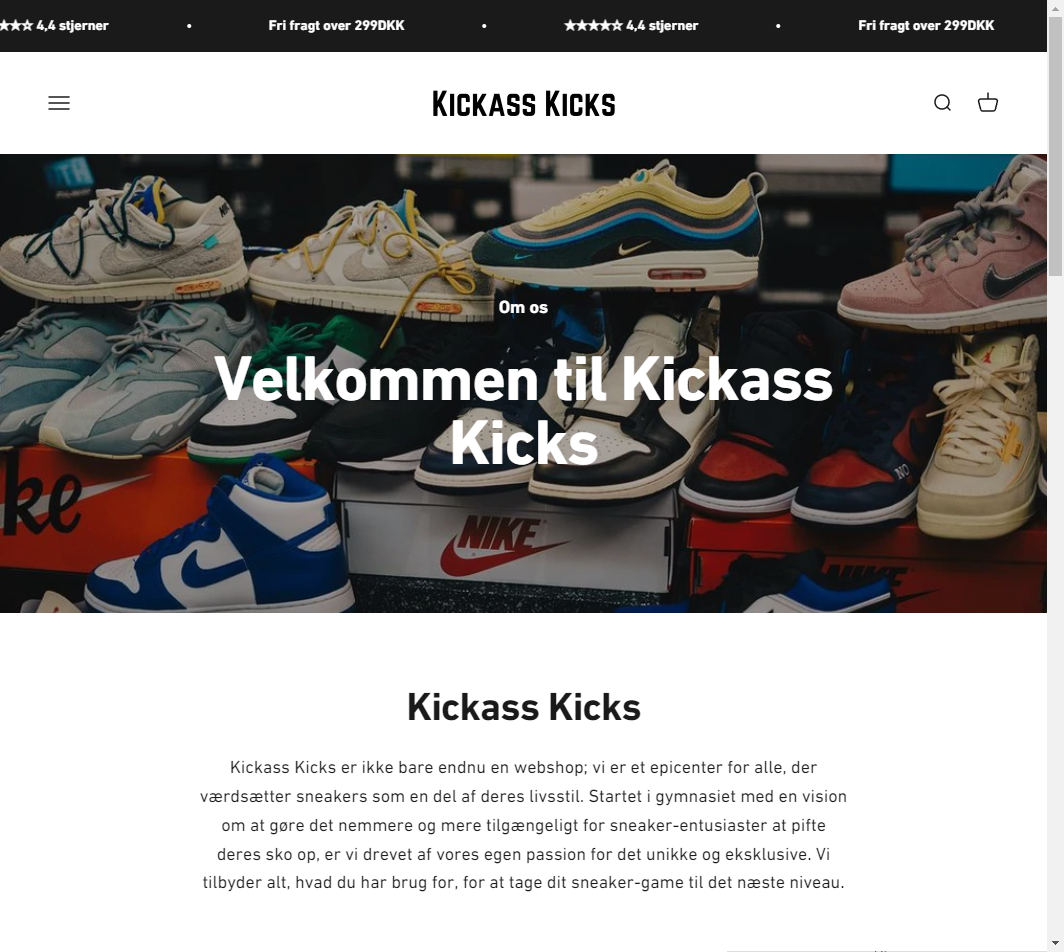
Task: Click the empty scrollbar track below thumb
Action: (1055, 604)
